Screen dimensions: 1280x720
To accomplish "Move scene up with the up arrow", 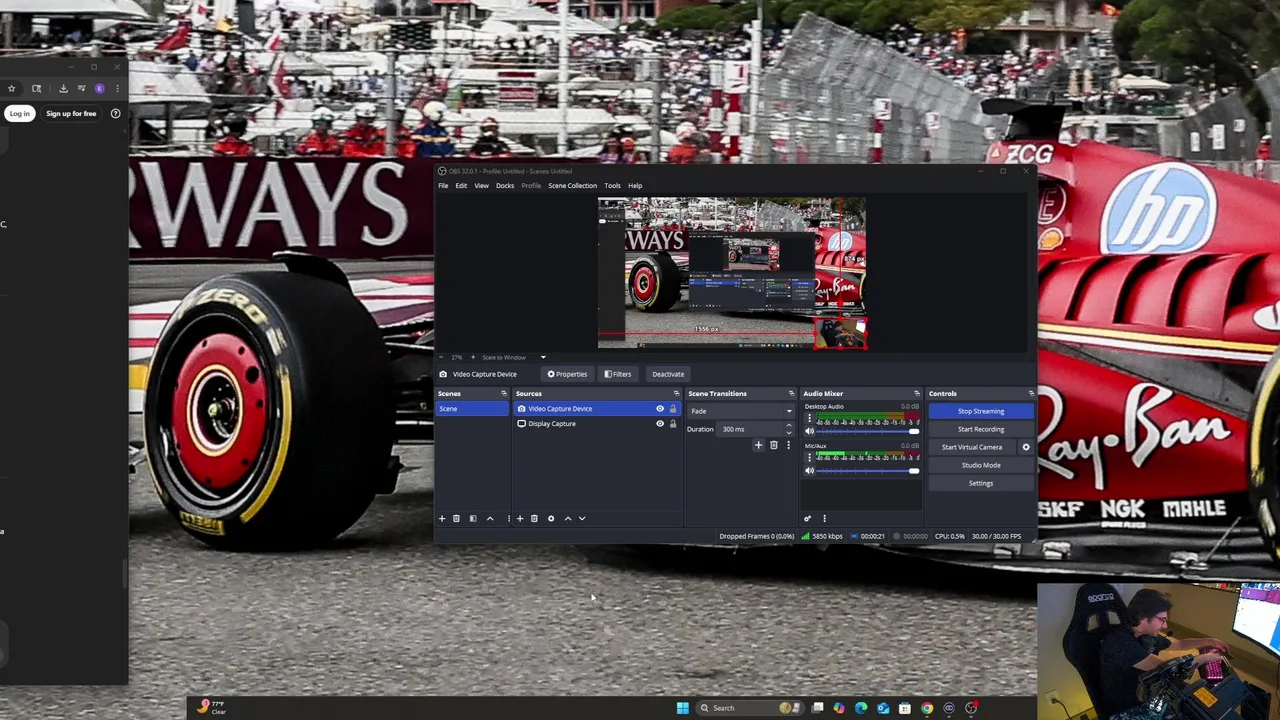I will 490,518.
